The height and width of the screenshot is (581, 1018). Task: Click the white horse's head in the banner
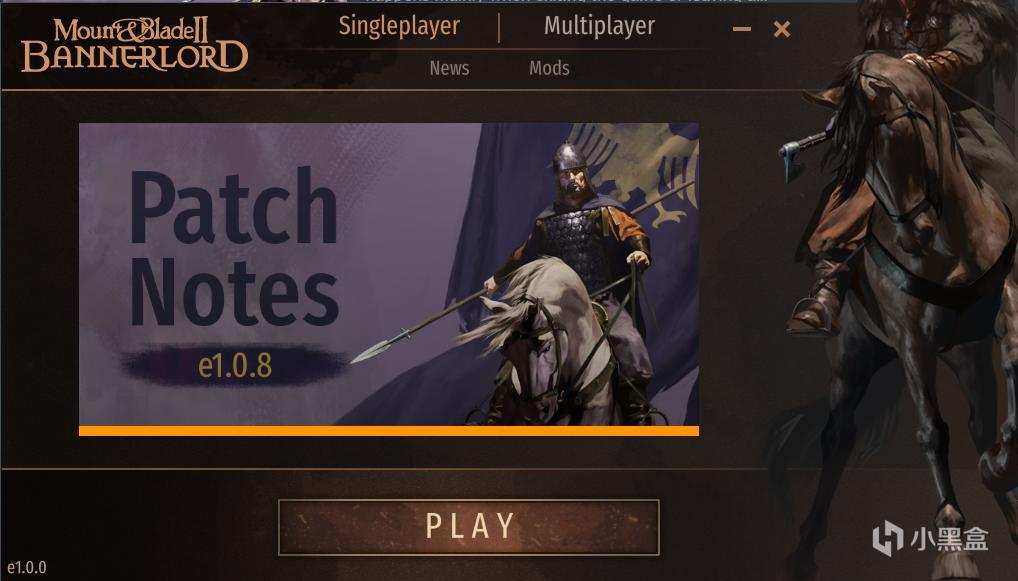[x=526, y=338]
